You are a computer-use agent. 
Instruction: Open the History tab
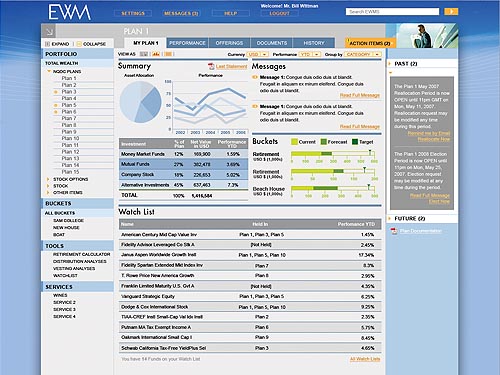pos(314,43)
